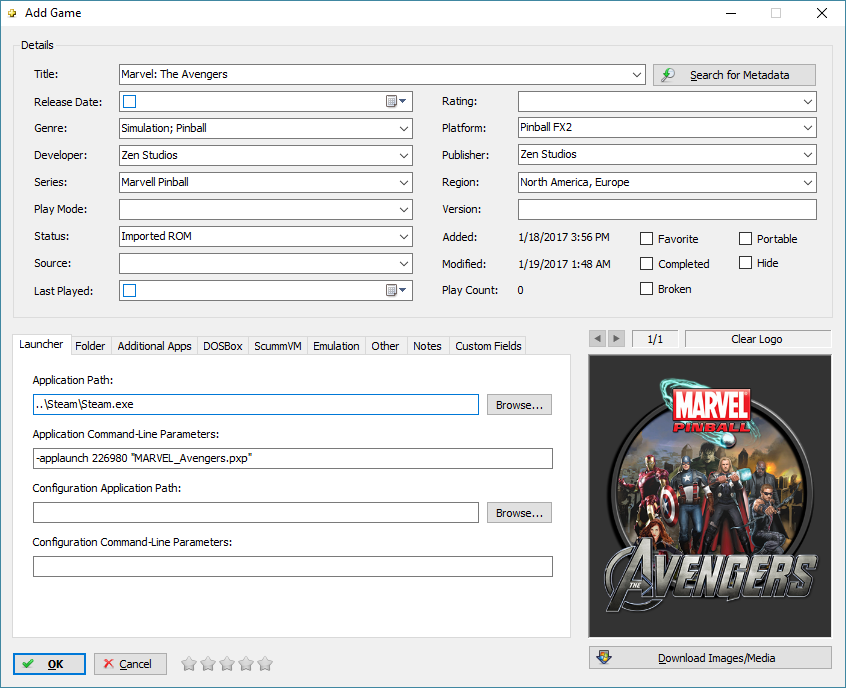Set rating to five stars
The height and width of the screenshot is (688, 846).
tap(265, 664)
